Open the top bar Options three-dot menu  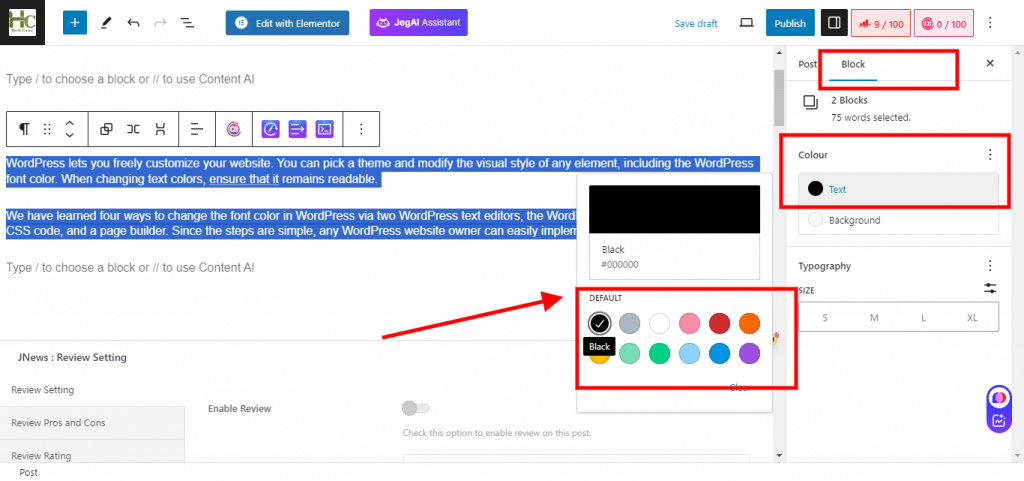[990, 23]
